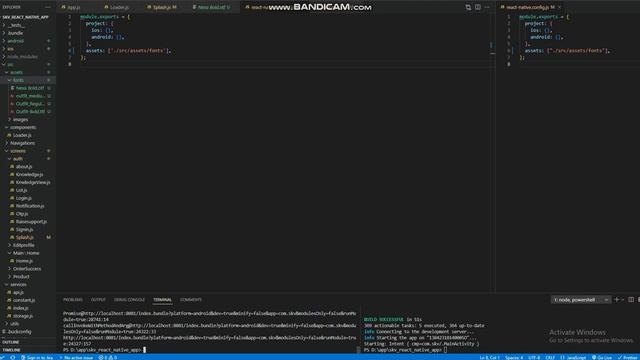640x360 pixels.
Task: Click the split terminal icon
Action: pyautogui.click(x=631, y=300)
